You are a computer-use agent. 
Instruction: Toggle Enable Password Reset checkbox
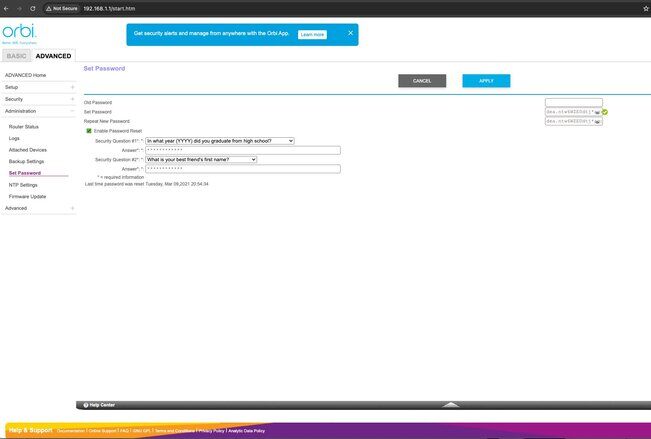89,131
